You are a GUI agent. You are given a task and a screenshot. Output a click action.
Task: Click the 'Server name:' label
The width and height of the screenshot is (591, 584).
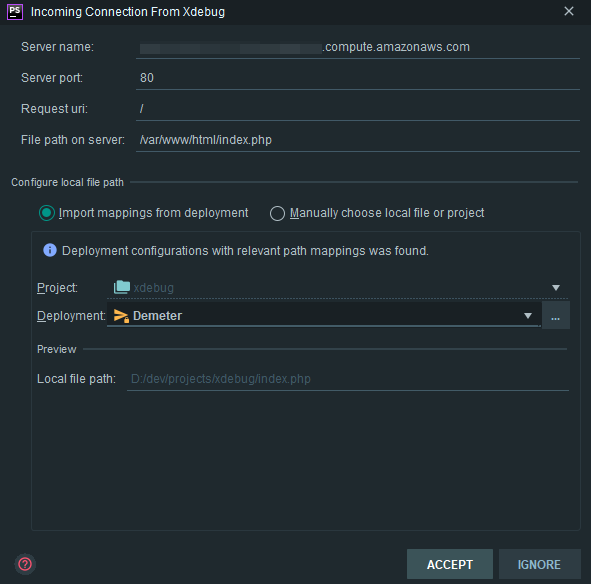coord(57,47)
